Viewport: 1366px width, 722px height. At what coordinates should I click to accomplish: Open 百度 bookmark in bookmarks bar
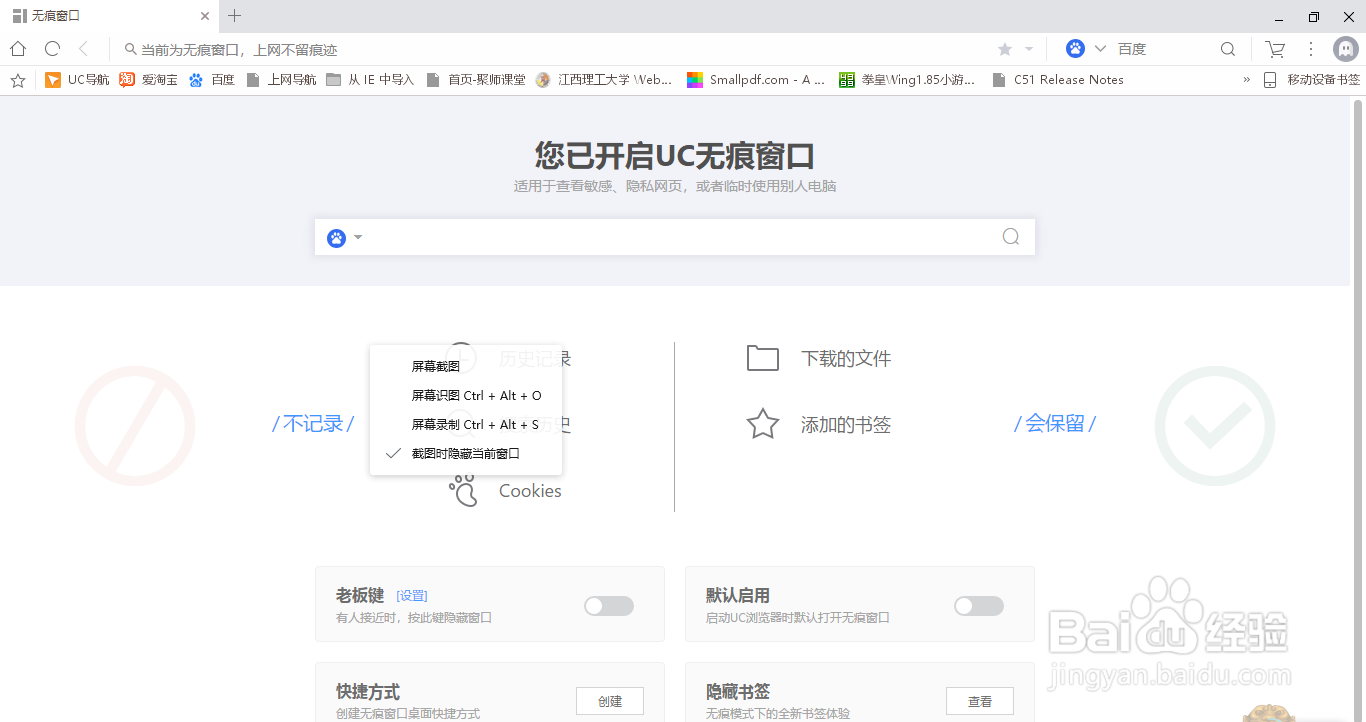tap(212, 80)
